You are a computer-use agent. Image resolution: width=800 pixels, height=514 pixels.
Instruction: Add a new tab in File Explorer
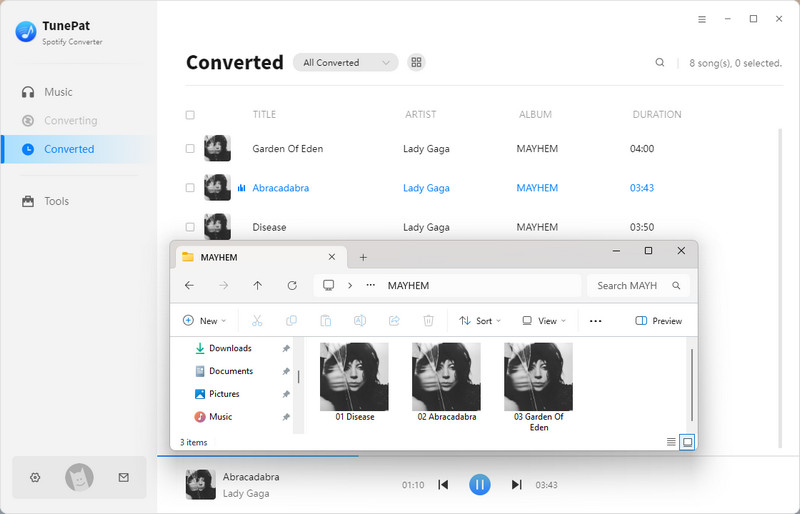[363, 257]
